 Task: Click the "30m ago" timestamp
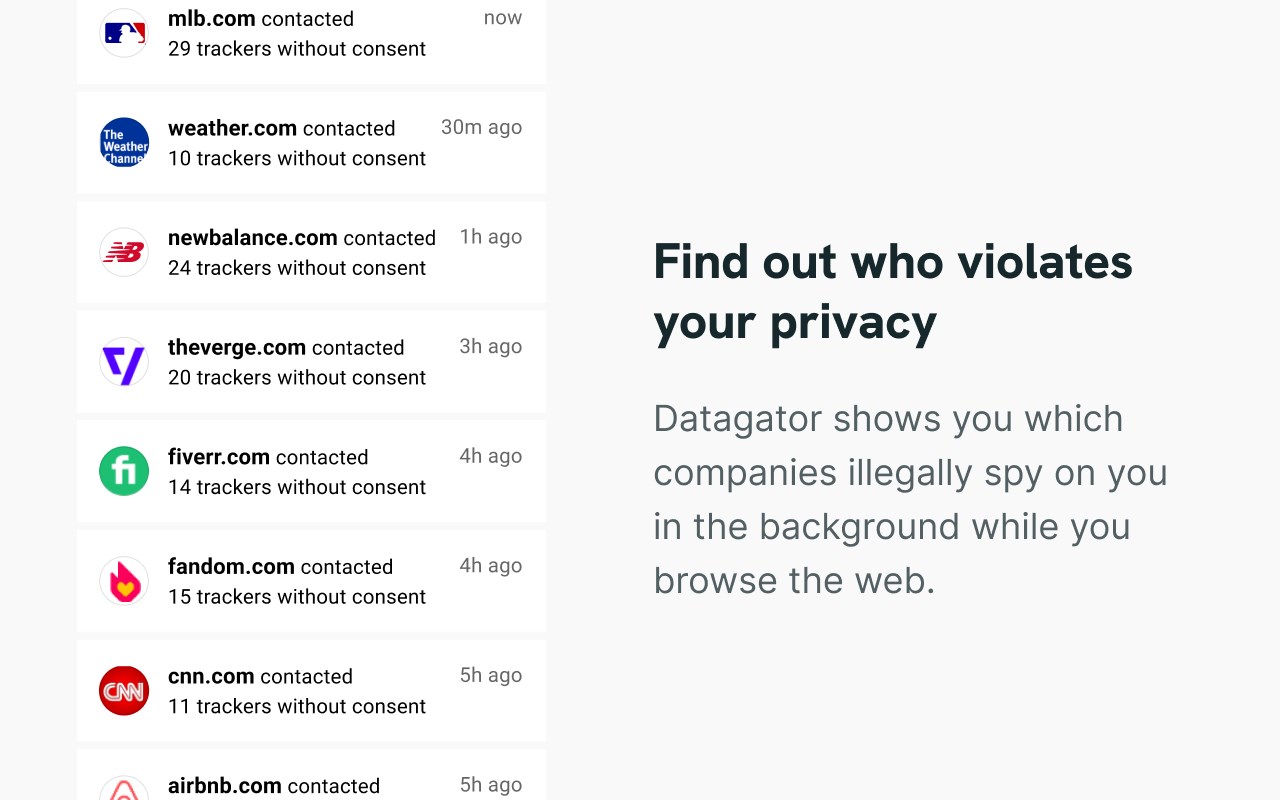[x=481, y=127]
